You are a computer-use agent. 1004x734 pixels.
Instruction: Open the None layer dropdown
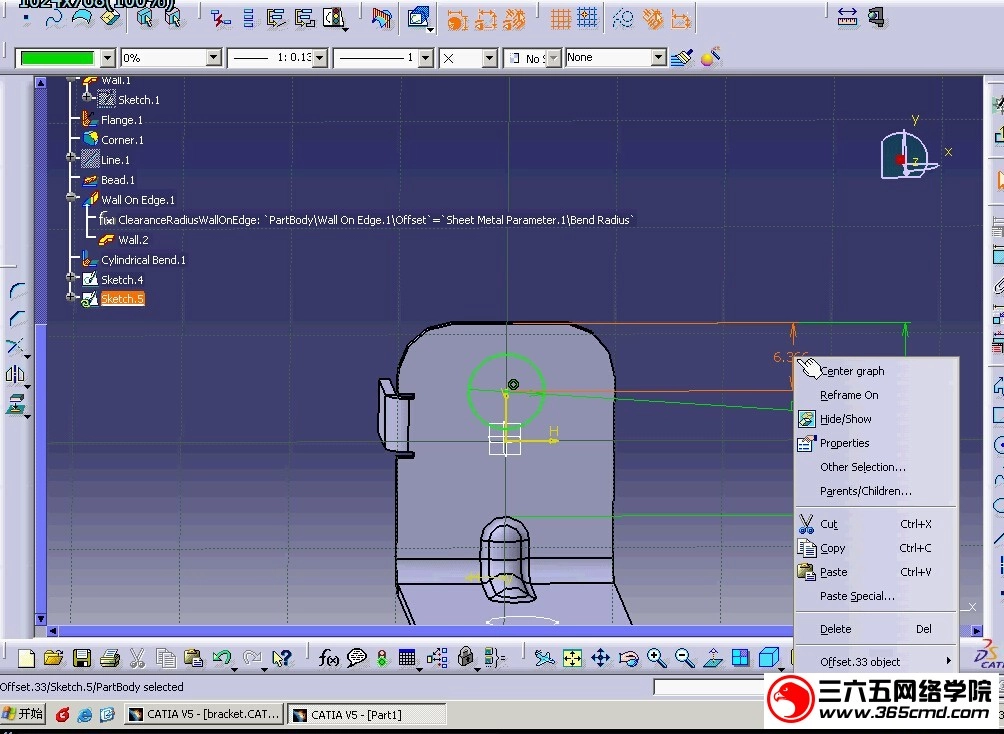[658, 58]
